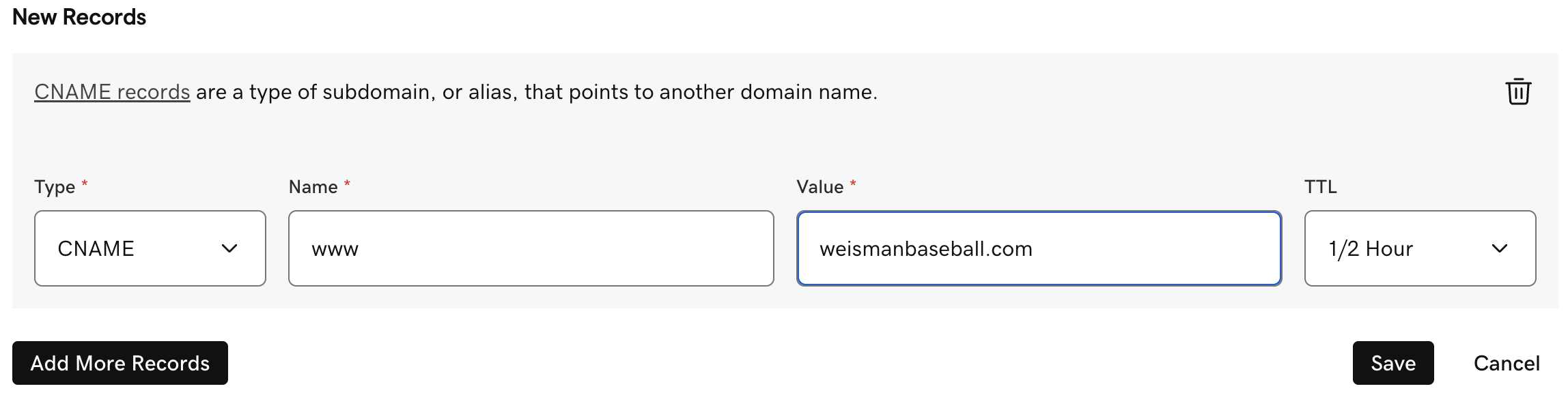This screenshot has width=1568, height=408.
Task: Open the Type dropdown showing CNAME
Action: tap(150, 248)
